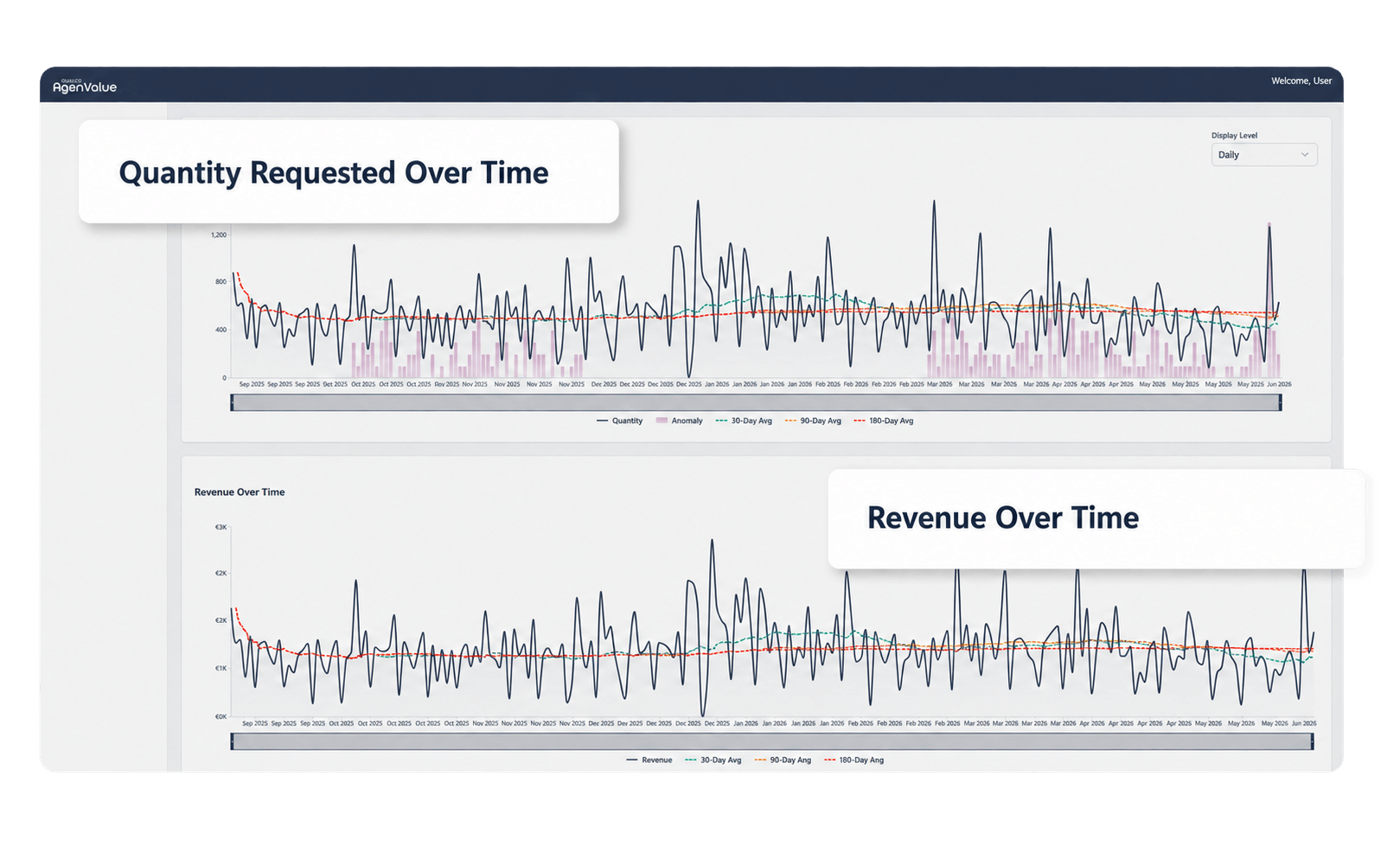The image size is (1400, 841).
Task: Click left handle of revenue chart range slider
Action: click(232, 741)
